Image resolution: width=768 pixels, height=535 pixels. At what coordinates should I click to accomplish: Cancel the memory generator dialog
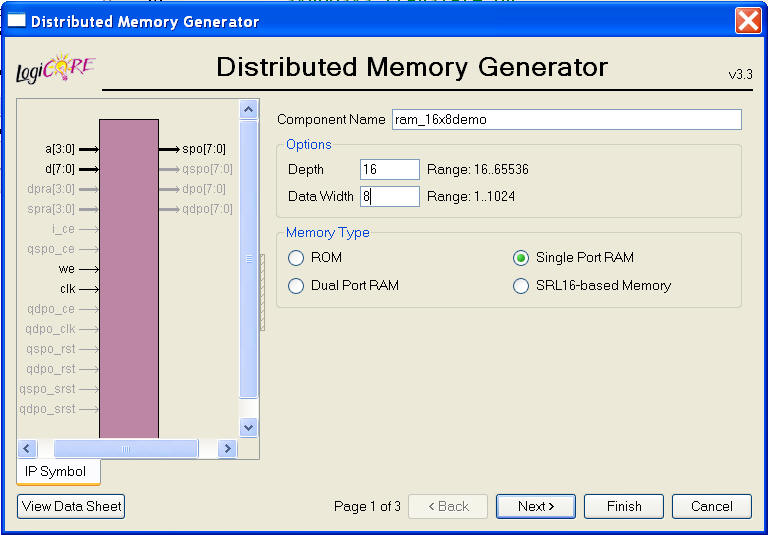click(x=712, y=506)
